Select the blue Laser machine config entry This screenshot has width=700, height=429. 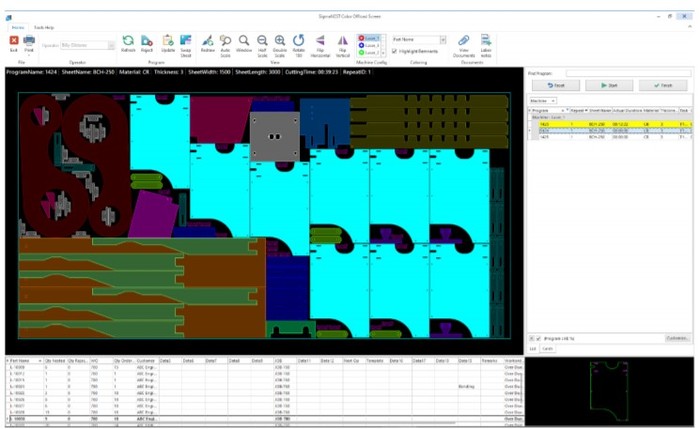click(x=369, y=46)
